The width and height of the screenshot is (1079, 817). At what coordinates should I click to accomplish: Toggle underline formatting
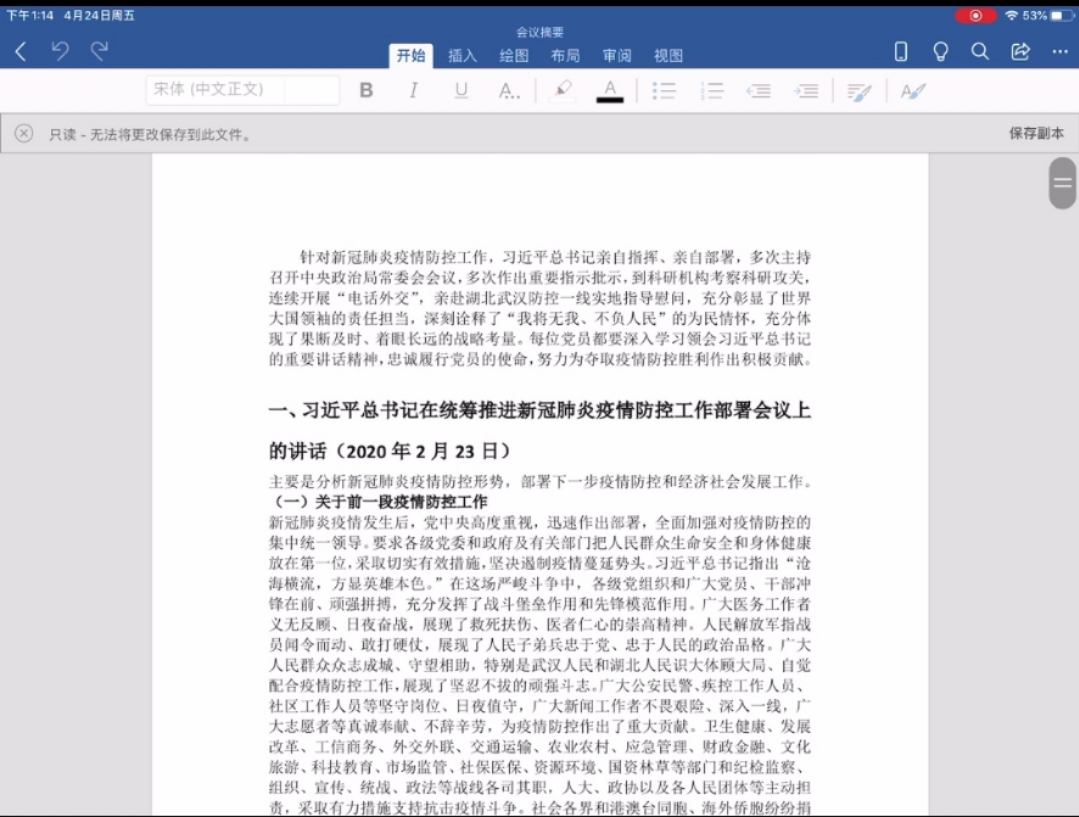[x=461, y=90]
